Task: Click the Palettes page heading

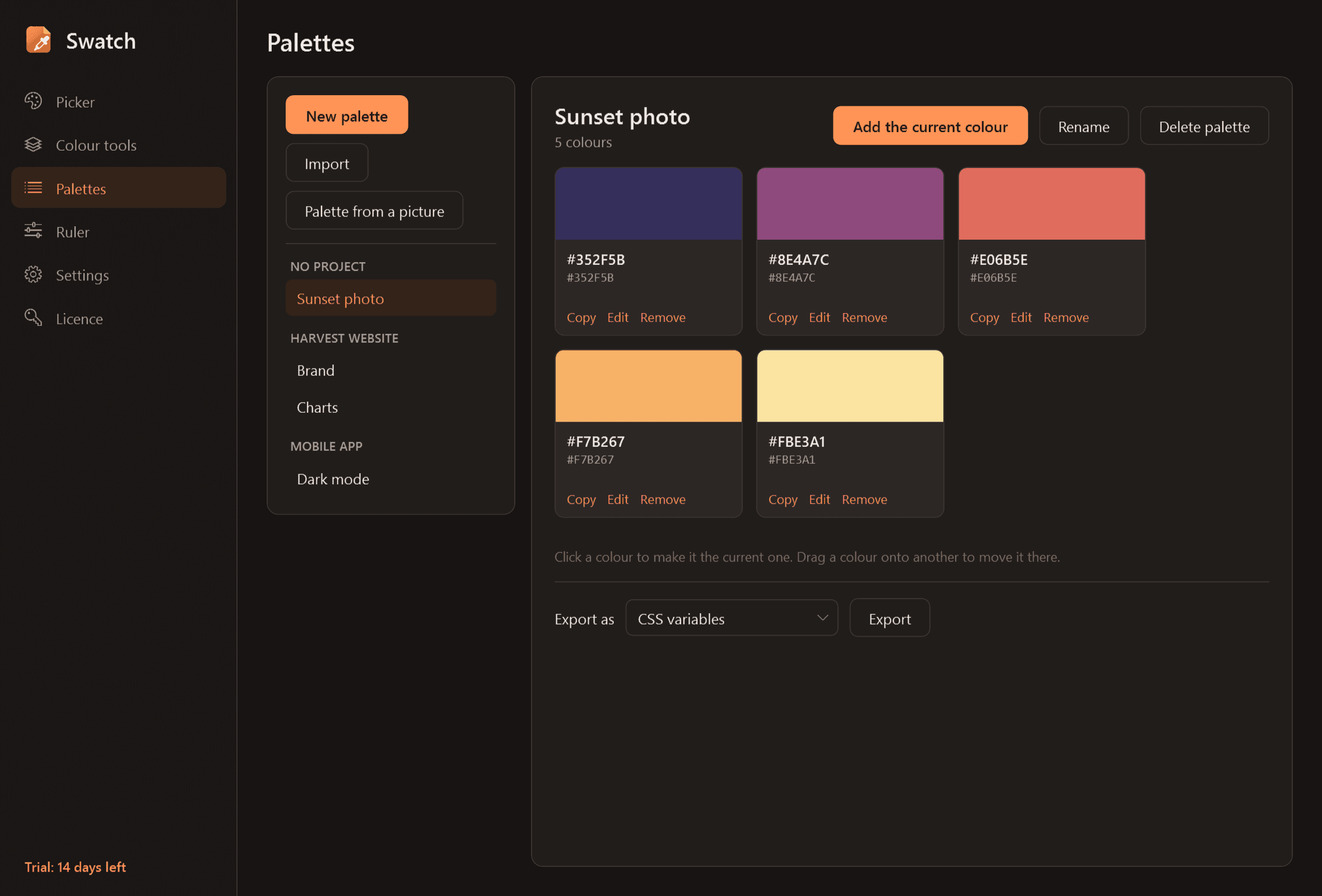Action: 310,43
